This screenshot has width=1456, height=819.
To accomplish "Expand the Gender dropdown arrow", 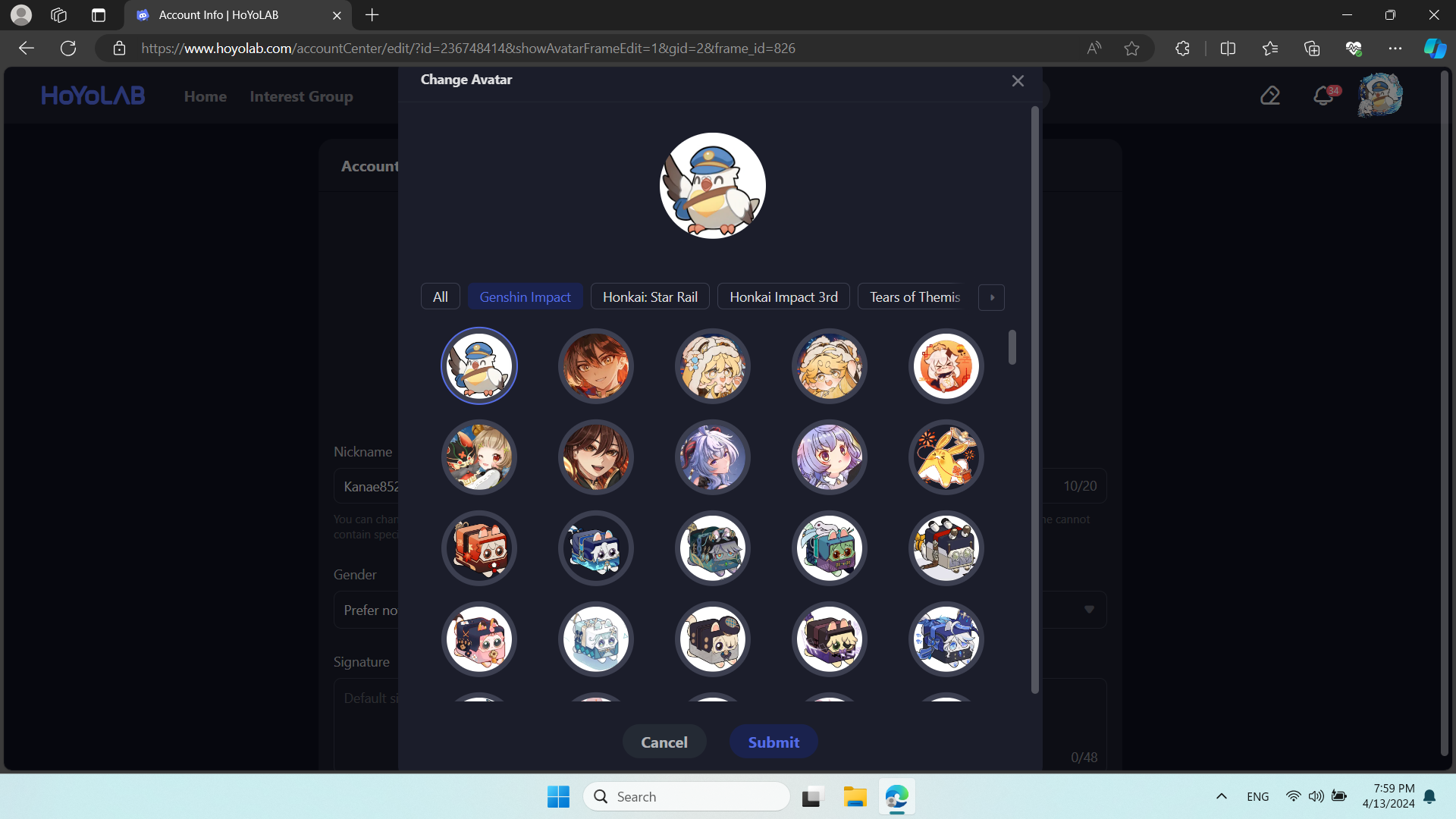I will pos(1089,610).
